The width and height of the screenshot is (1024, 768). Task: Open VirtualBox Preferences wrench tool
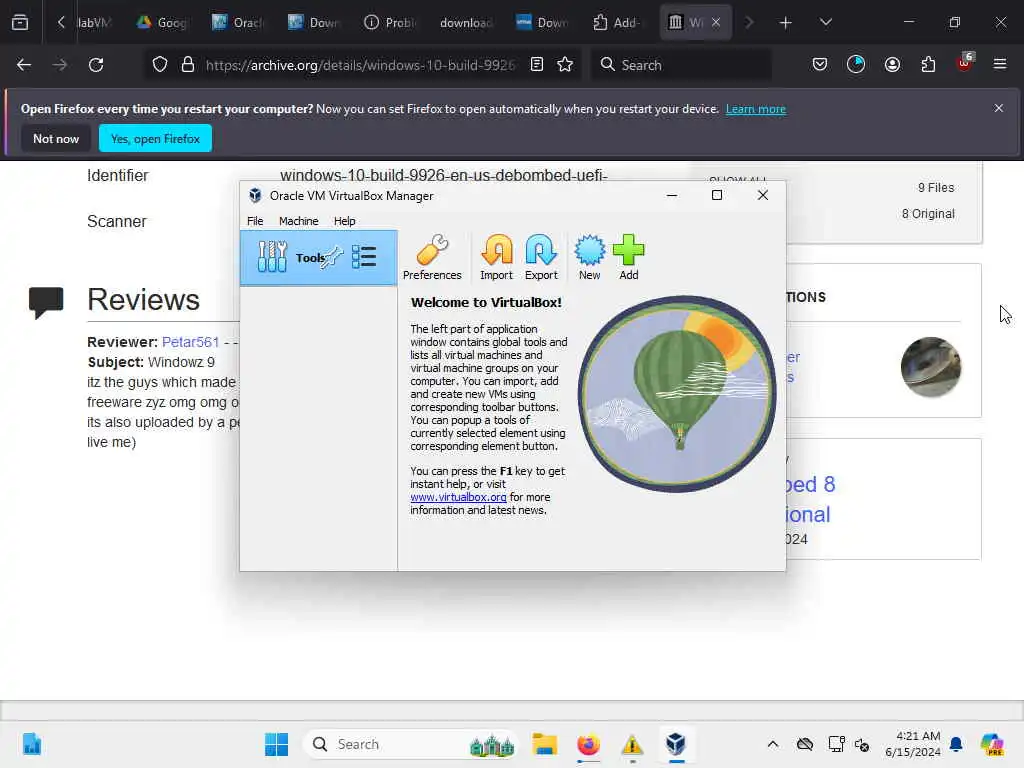(432, 257)
